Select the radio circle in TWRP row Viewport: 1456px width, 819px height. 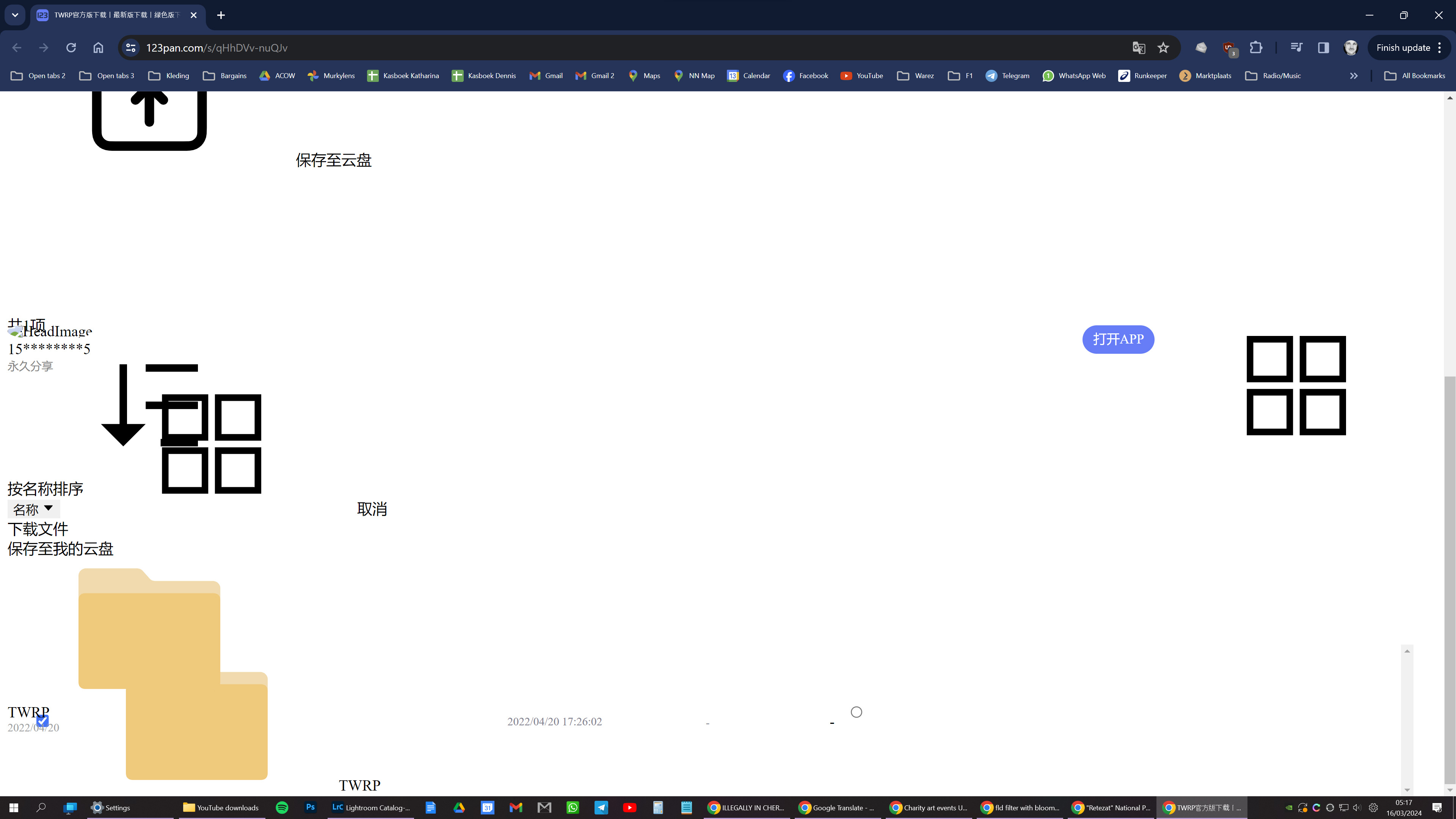coord(856,712)
